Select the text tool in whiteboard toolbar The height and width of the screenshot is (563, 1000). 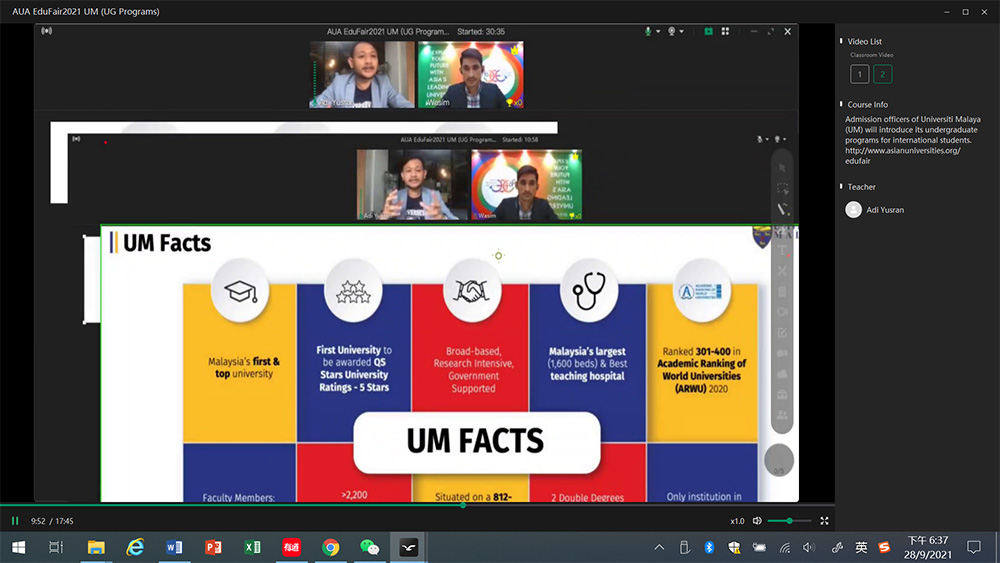[783, 251]
